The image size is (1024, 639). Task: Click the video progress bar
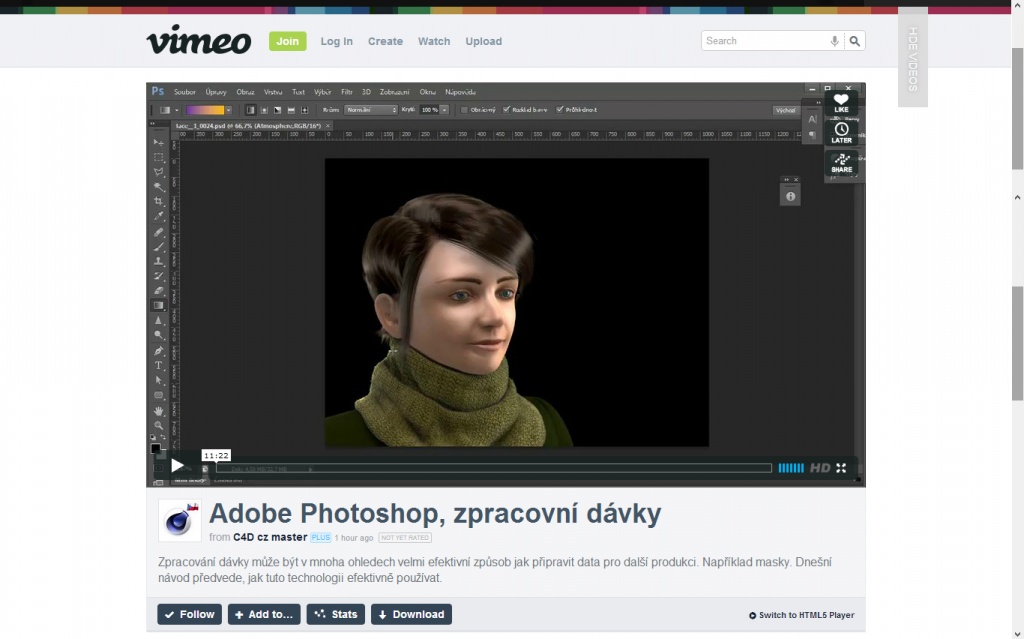tap(494, 468)
